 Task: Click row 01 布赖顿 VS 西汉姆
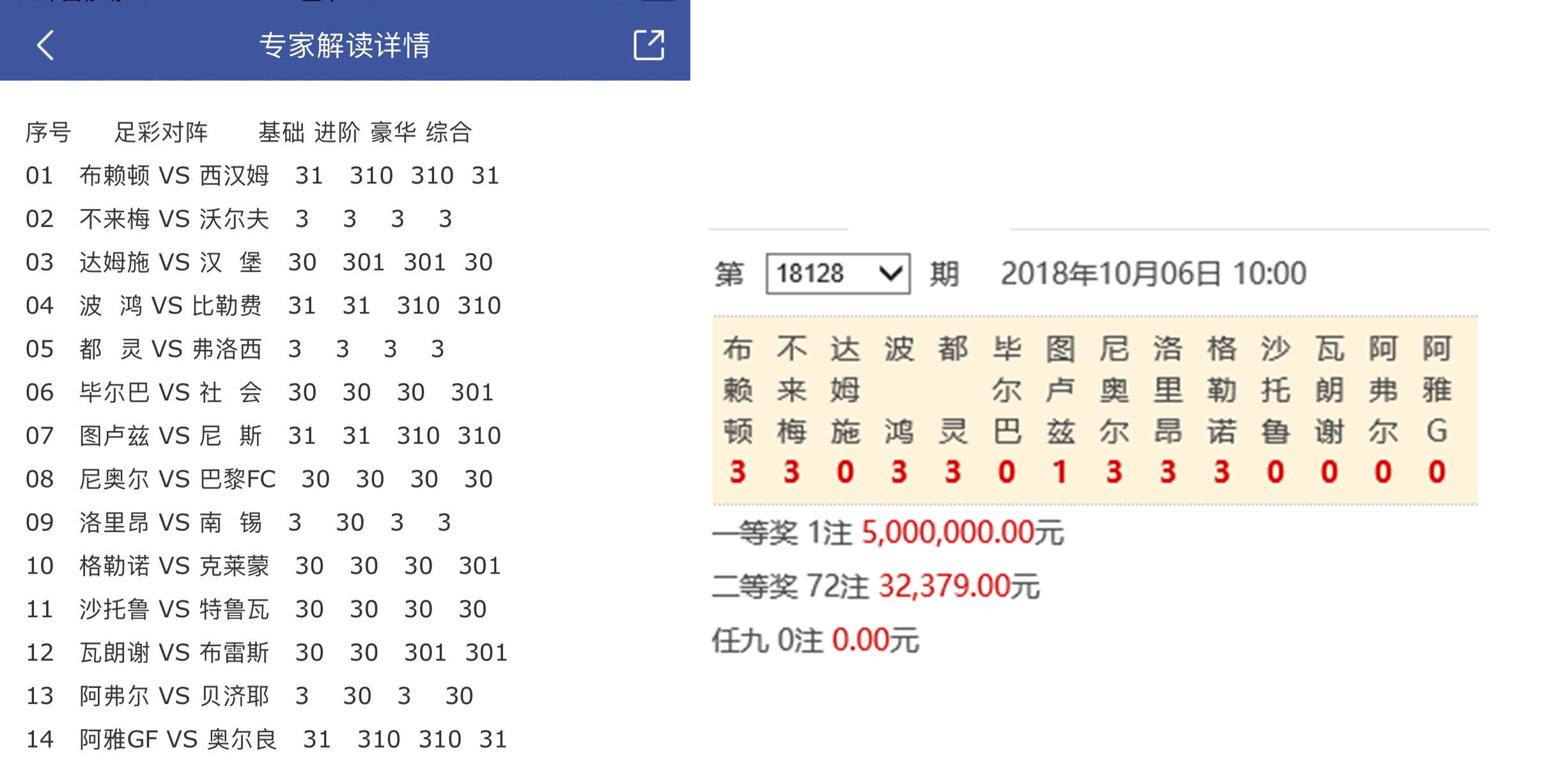263,176
